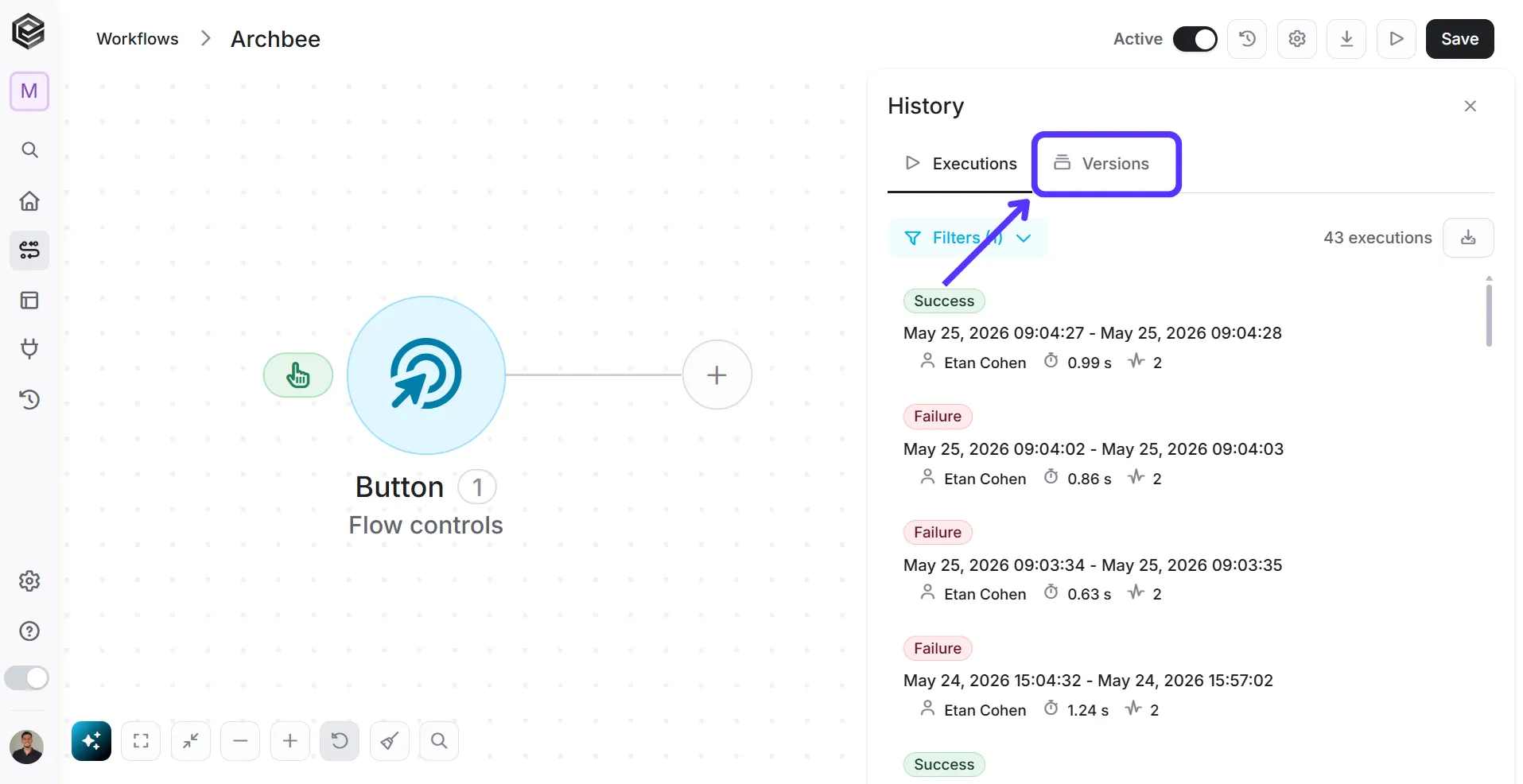Zoom in the canvas with plus
Viewport: 1523px width, 784px height.
(x=290, y=741)
